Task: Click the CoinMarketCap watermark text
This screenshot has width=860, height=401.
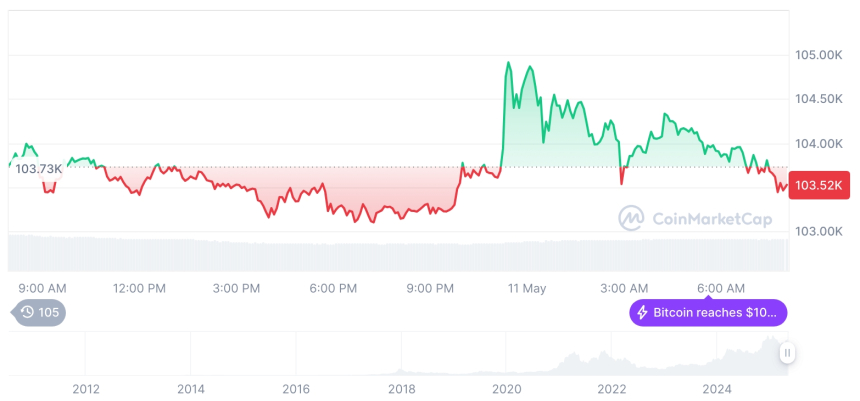Action: (711, 218)
